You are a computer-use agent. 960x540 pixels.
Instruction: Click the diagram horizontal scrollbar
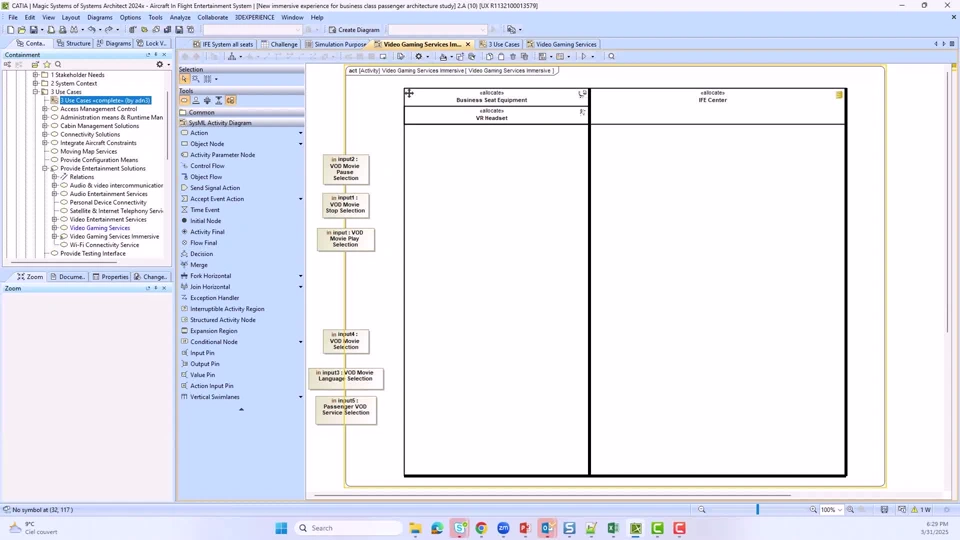click(552, 495)
